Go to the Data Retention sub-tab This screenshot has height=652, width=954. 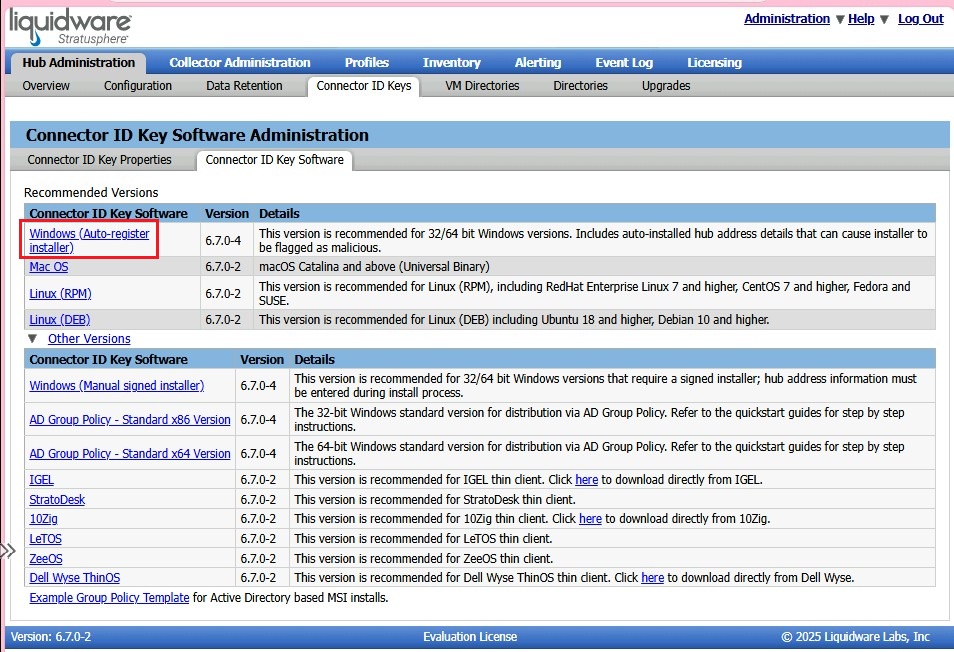point(244,86)
